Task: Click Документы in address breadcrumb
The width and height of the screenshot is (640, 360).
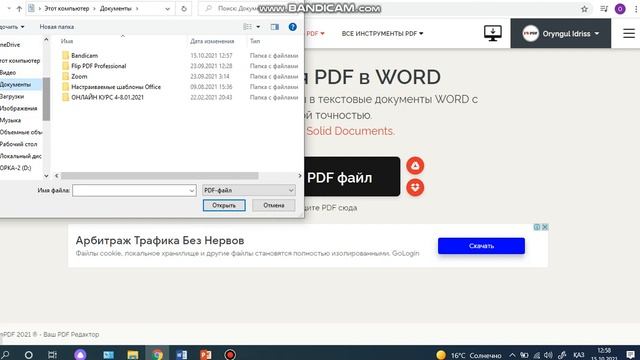Action: click(x=116, y=9)
